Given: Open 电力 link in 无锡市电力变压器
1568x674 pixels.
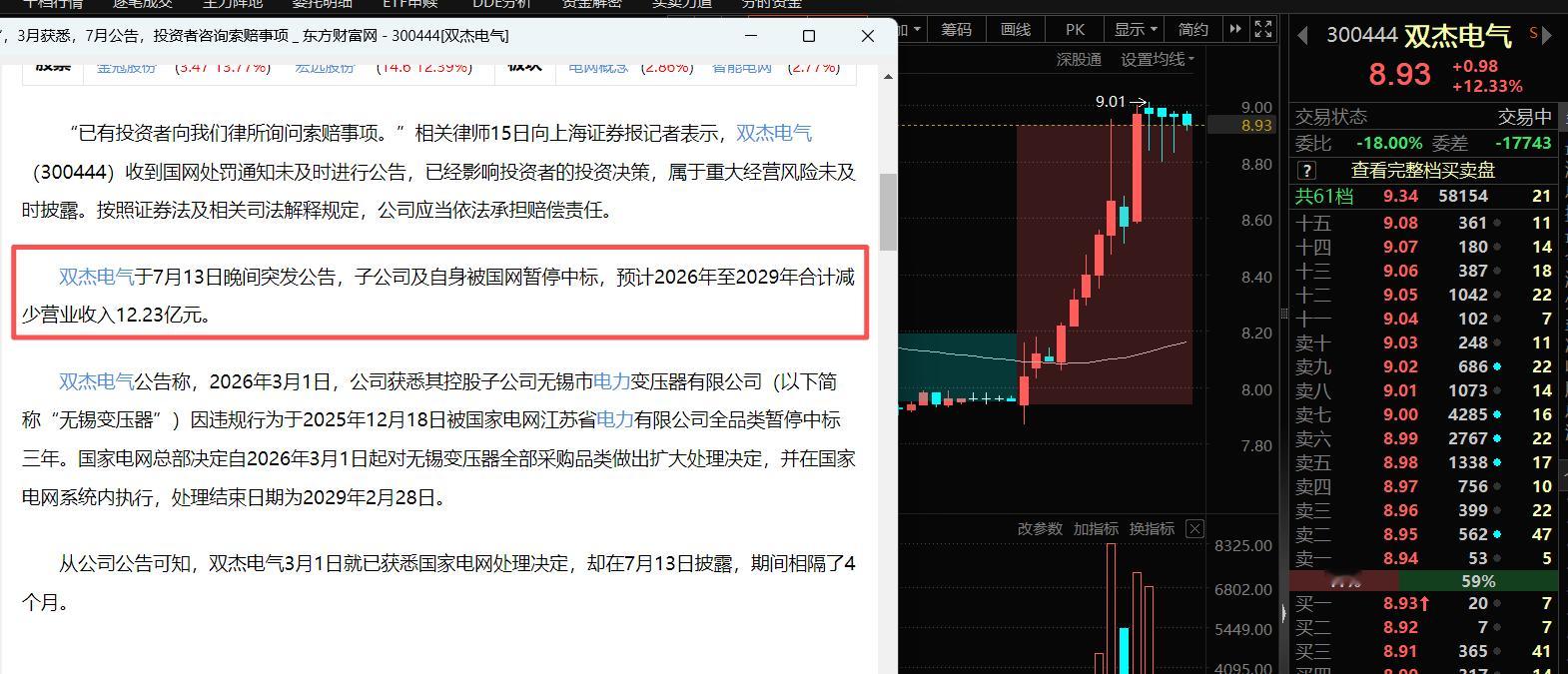Looking at the screenshot, I should (x=612, y=381).
